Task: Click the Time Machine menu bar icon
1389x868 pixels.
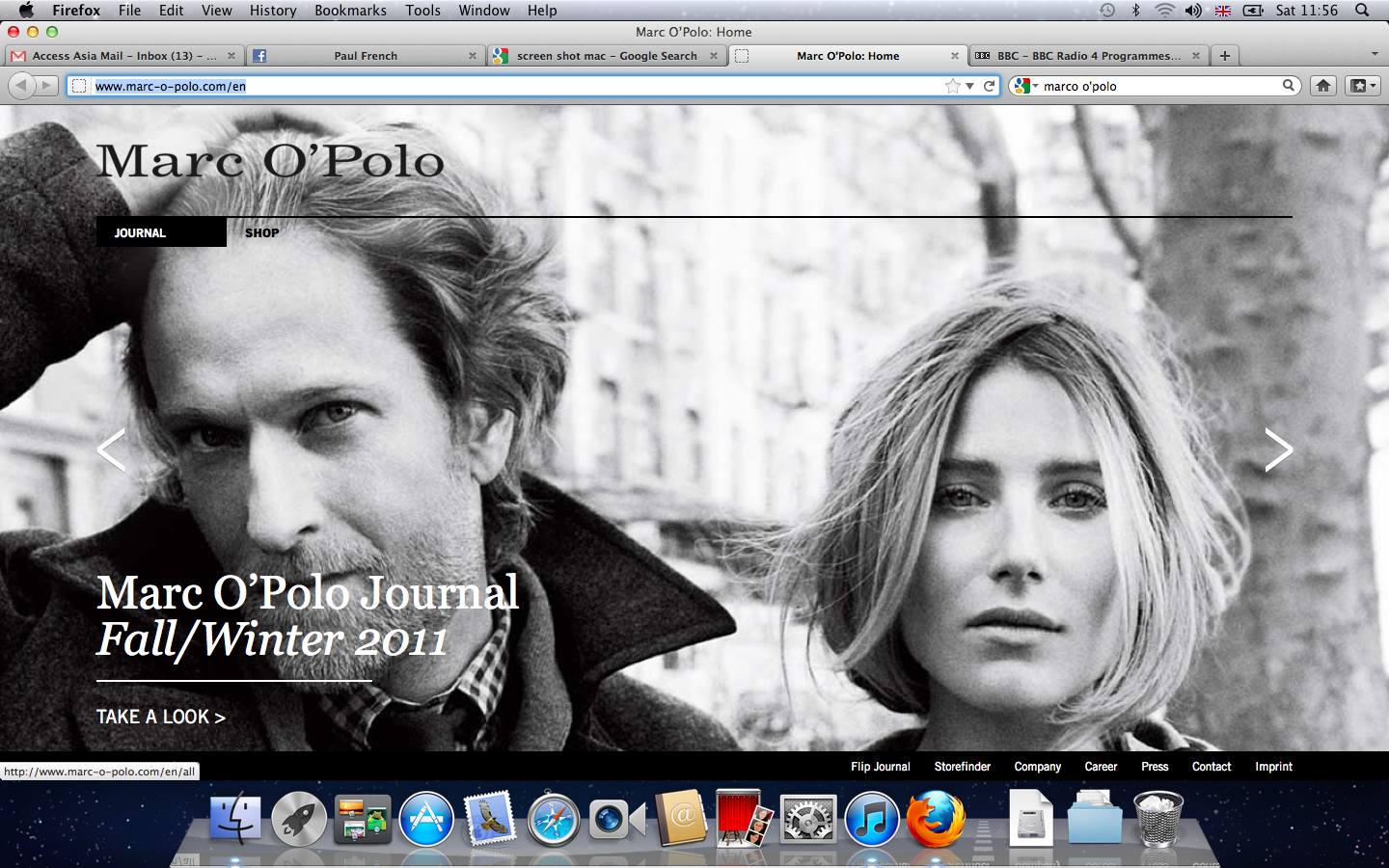Action: [1107, 10]
